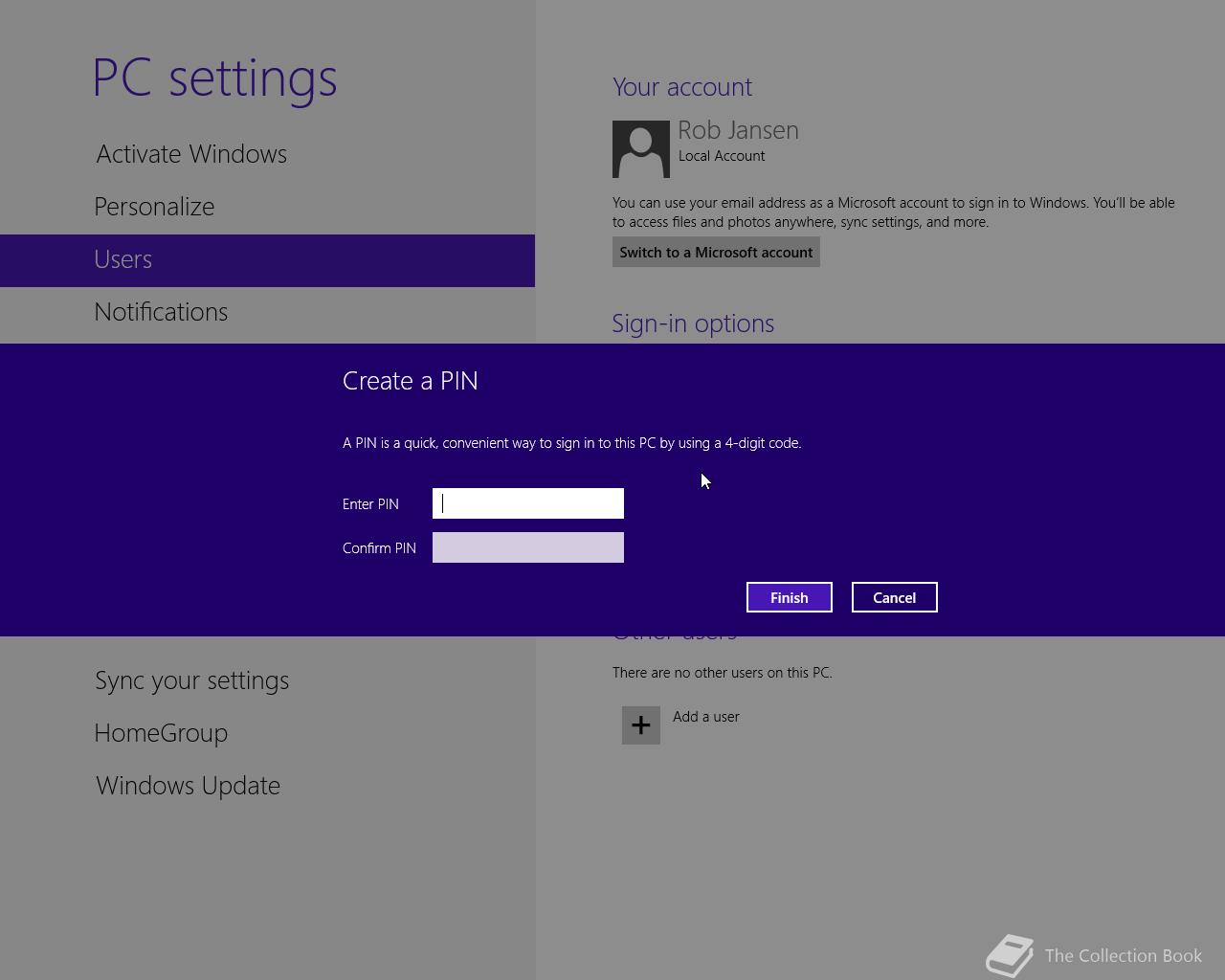
Task: Select the Users settings category
Action: (x=267, y=260)
